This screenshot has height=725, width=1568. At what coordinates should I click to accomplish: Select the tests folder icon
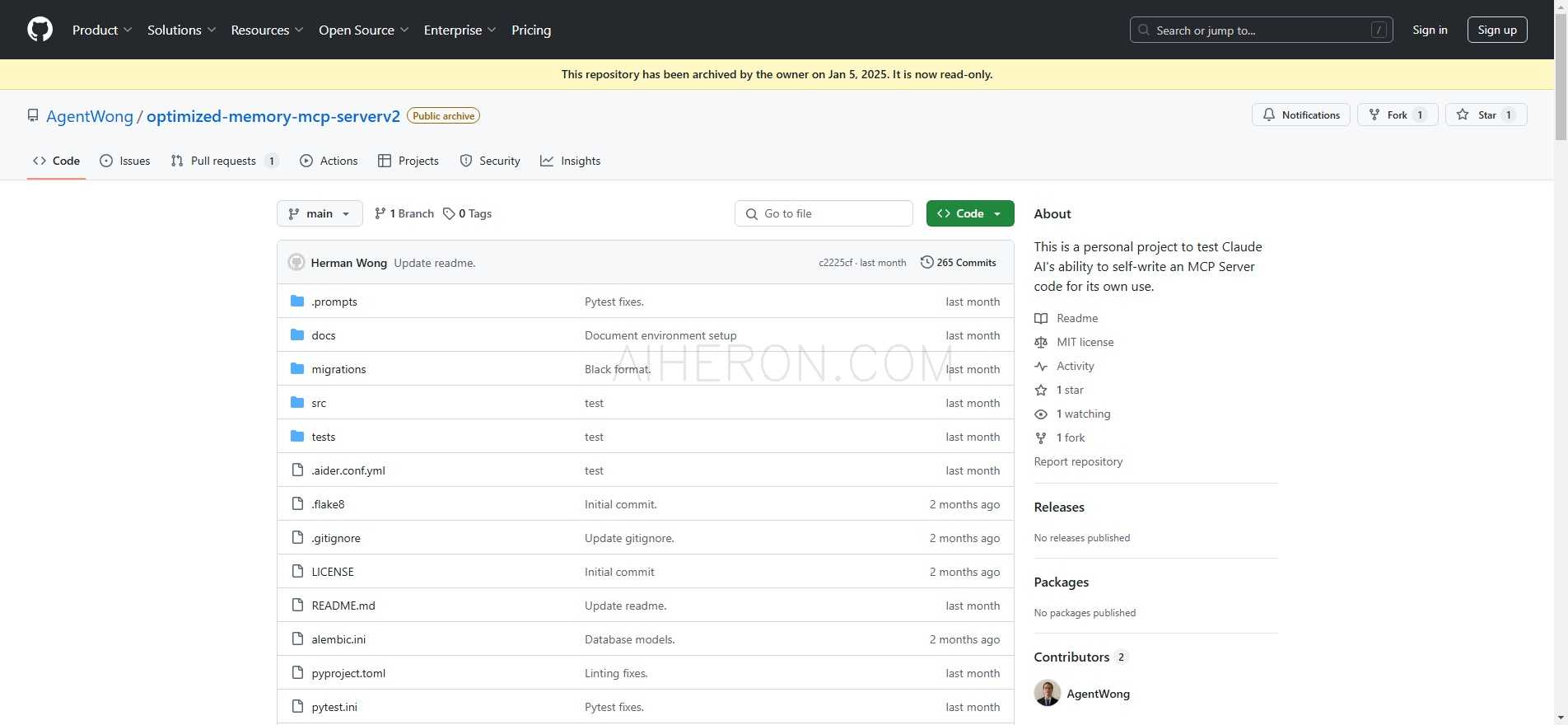click(x=297, y=437)
